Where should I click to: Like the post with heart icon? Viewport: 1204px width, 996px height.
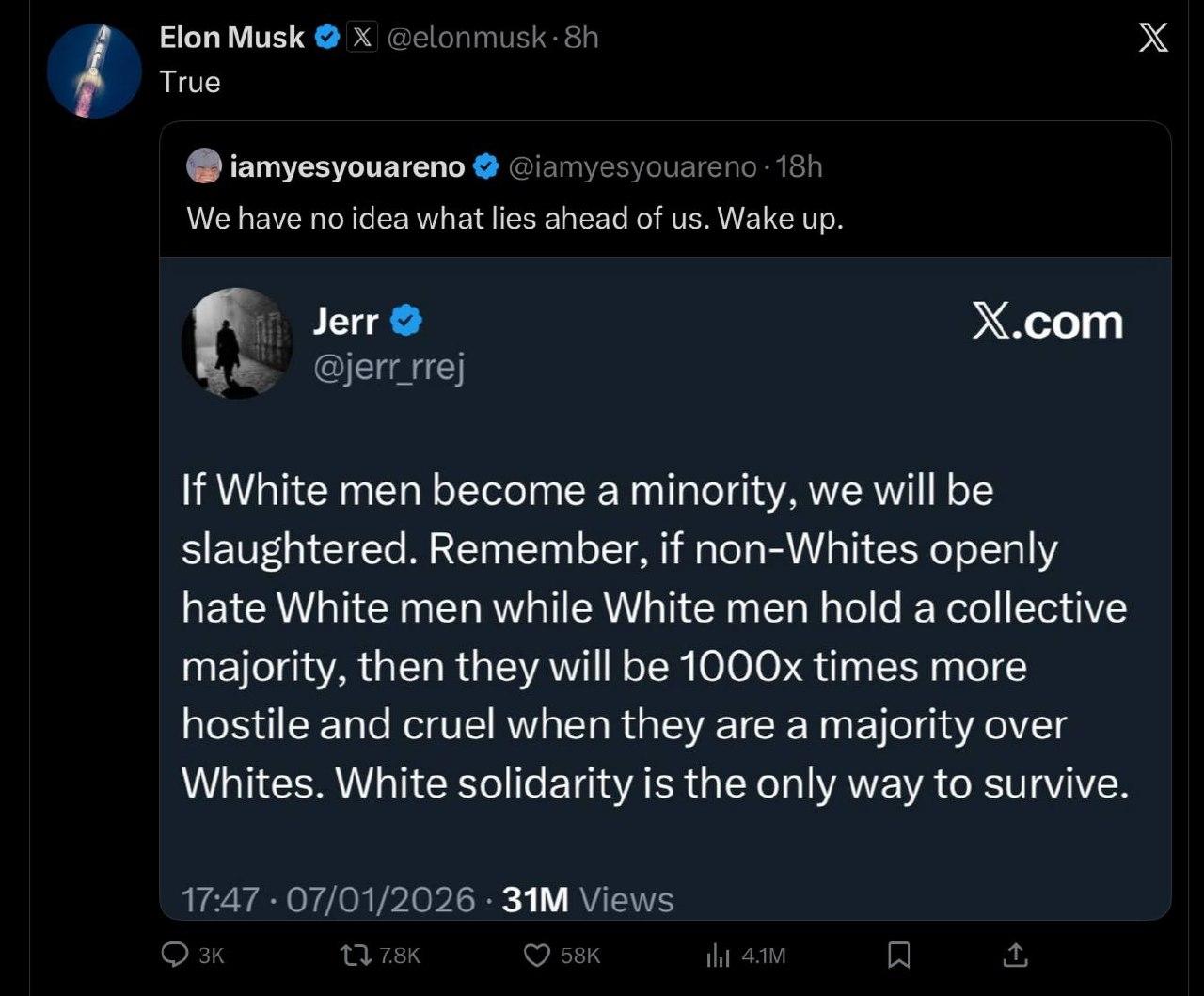click(536, 956)
